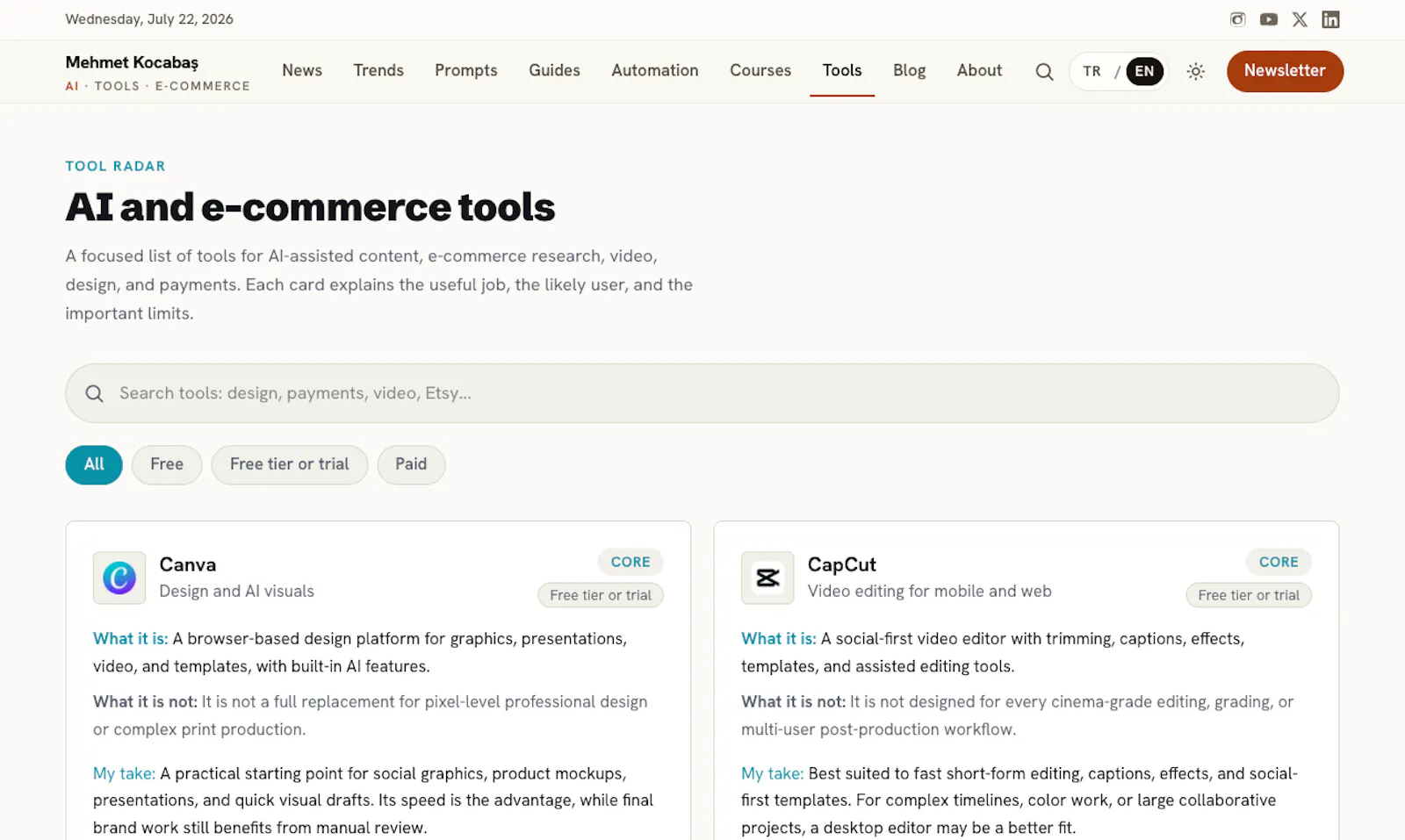Click 'My take:' label in CapCut card
1405x840 pixels.
773,773
